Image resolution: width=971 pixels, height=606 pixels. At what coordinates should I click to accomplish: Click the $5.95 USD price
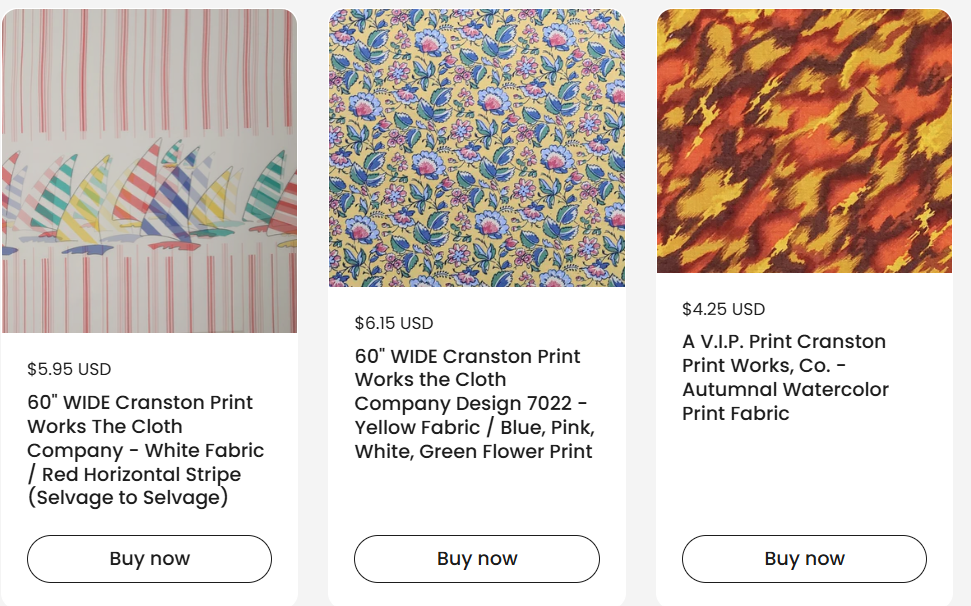(x=69, y=369)
